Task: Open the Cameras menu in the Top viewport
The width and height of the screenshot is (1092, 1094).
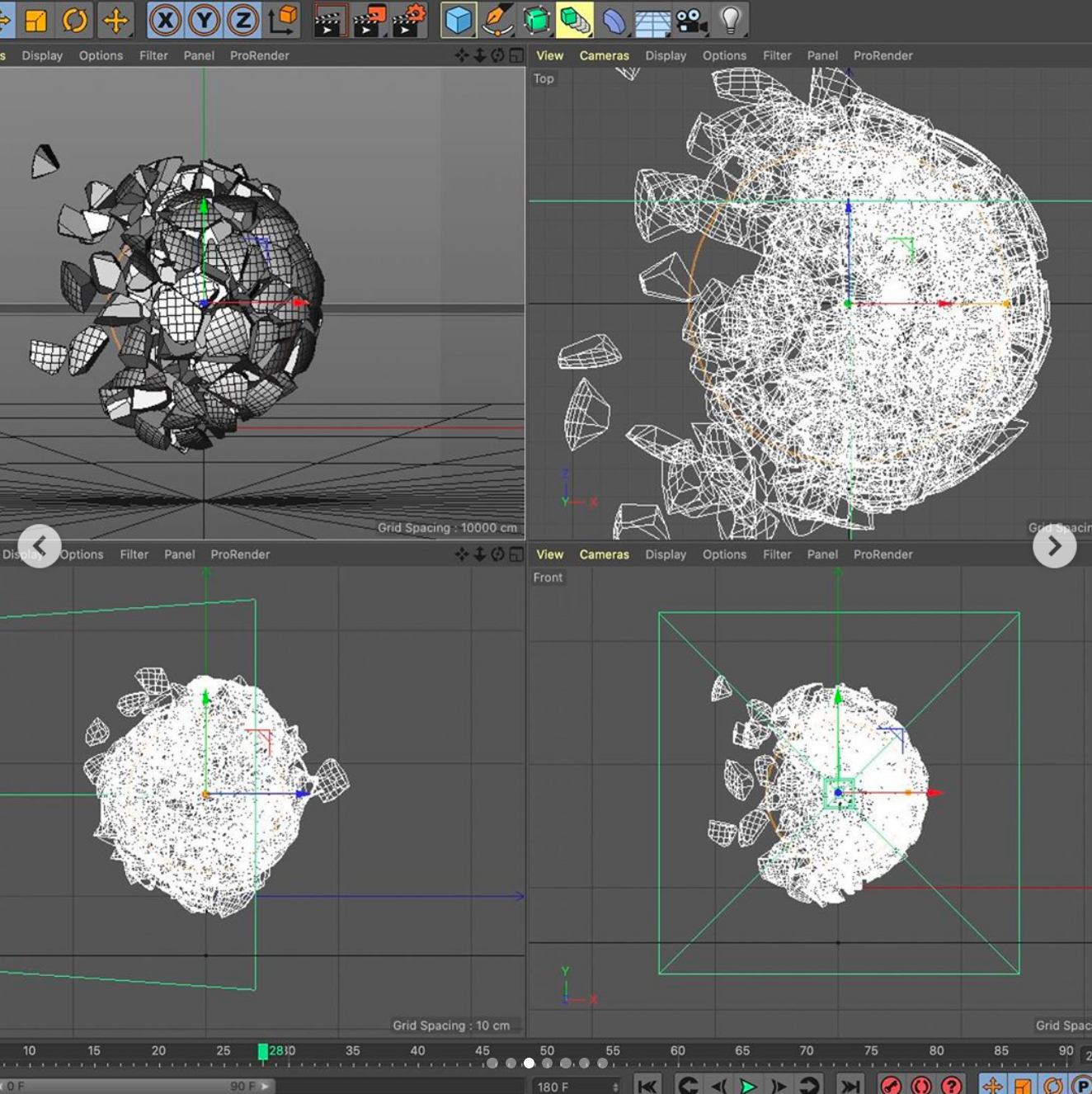Action: 604,55
